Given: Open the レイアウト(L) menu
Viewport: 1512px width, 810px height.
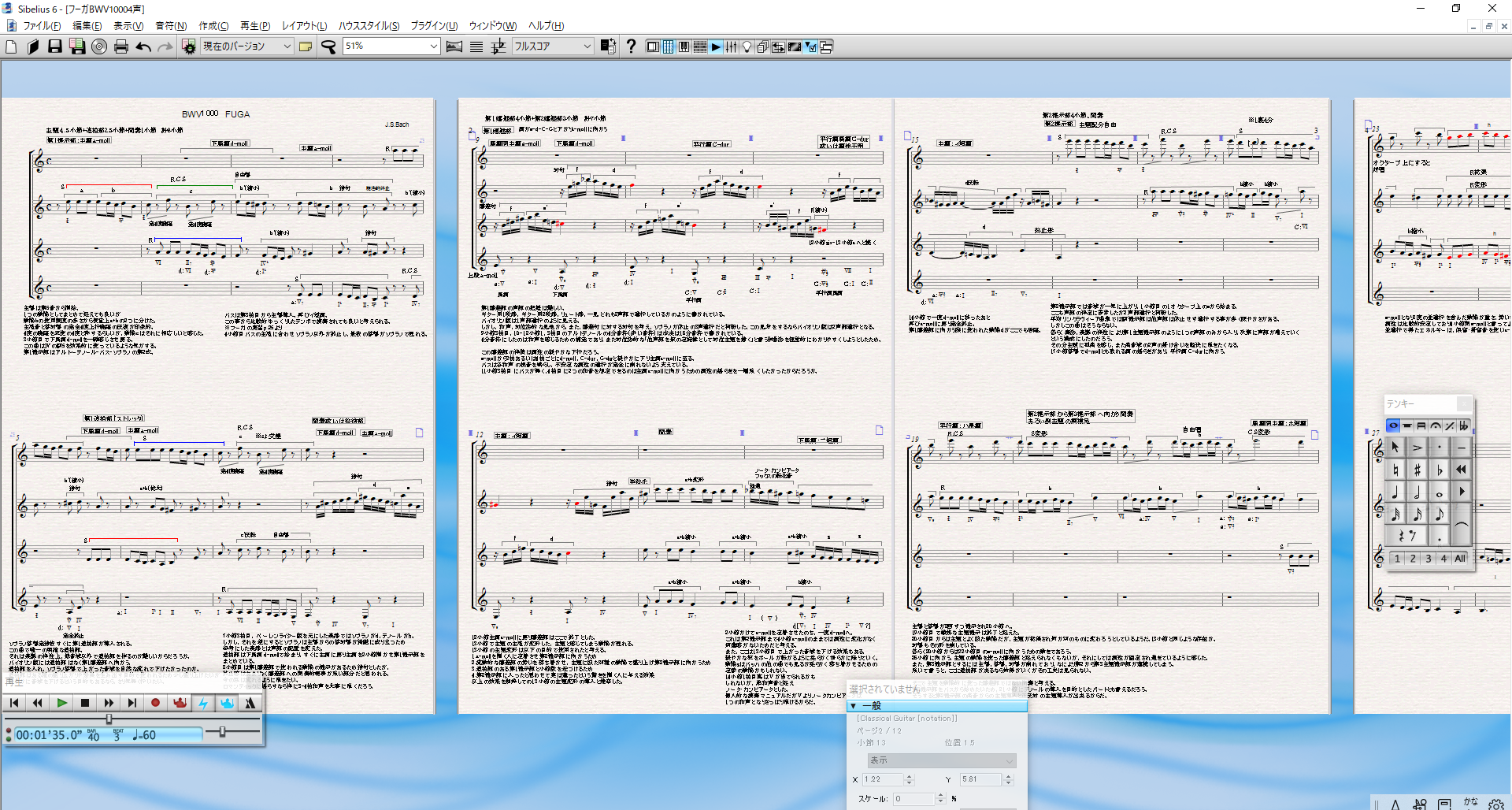Looking at the screenshot, I should pos(304,26).
